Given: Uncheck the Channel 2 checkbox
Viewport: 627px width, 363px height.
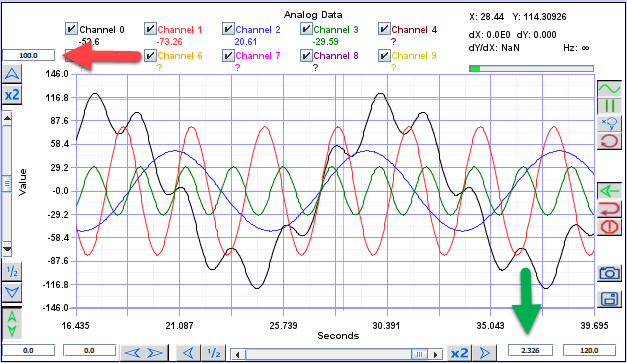Looking at the screenshot, I should pyautogui.click(x=228, y=29).
